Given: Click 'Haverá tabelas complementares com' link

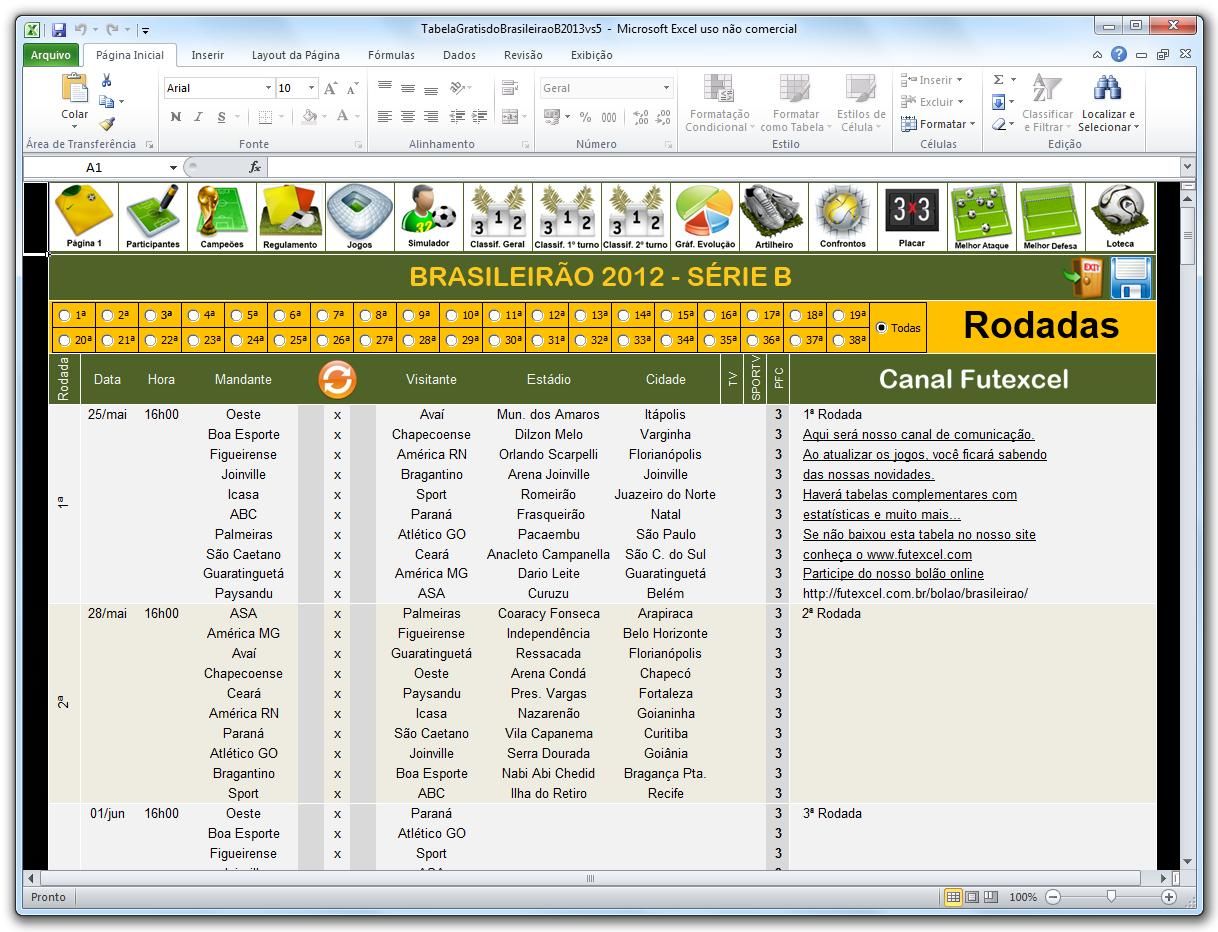Looking at the screenshot, I should pos(909,494).
